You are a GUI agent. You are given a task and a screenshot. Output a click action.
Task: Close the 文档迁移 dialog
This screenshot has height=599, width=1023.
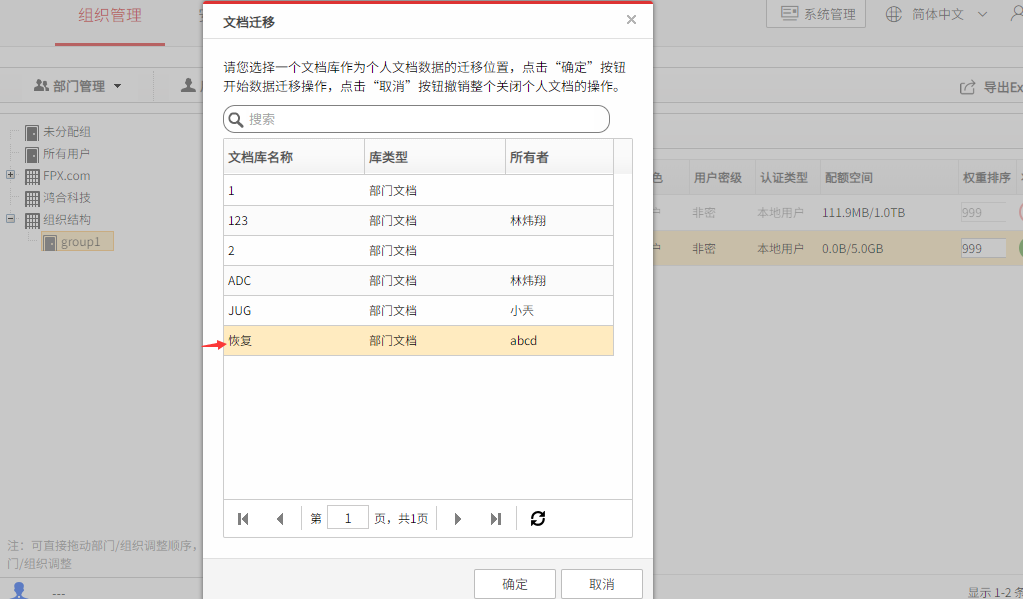[x=631, y=20]
